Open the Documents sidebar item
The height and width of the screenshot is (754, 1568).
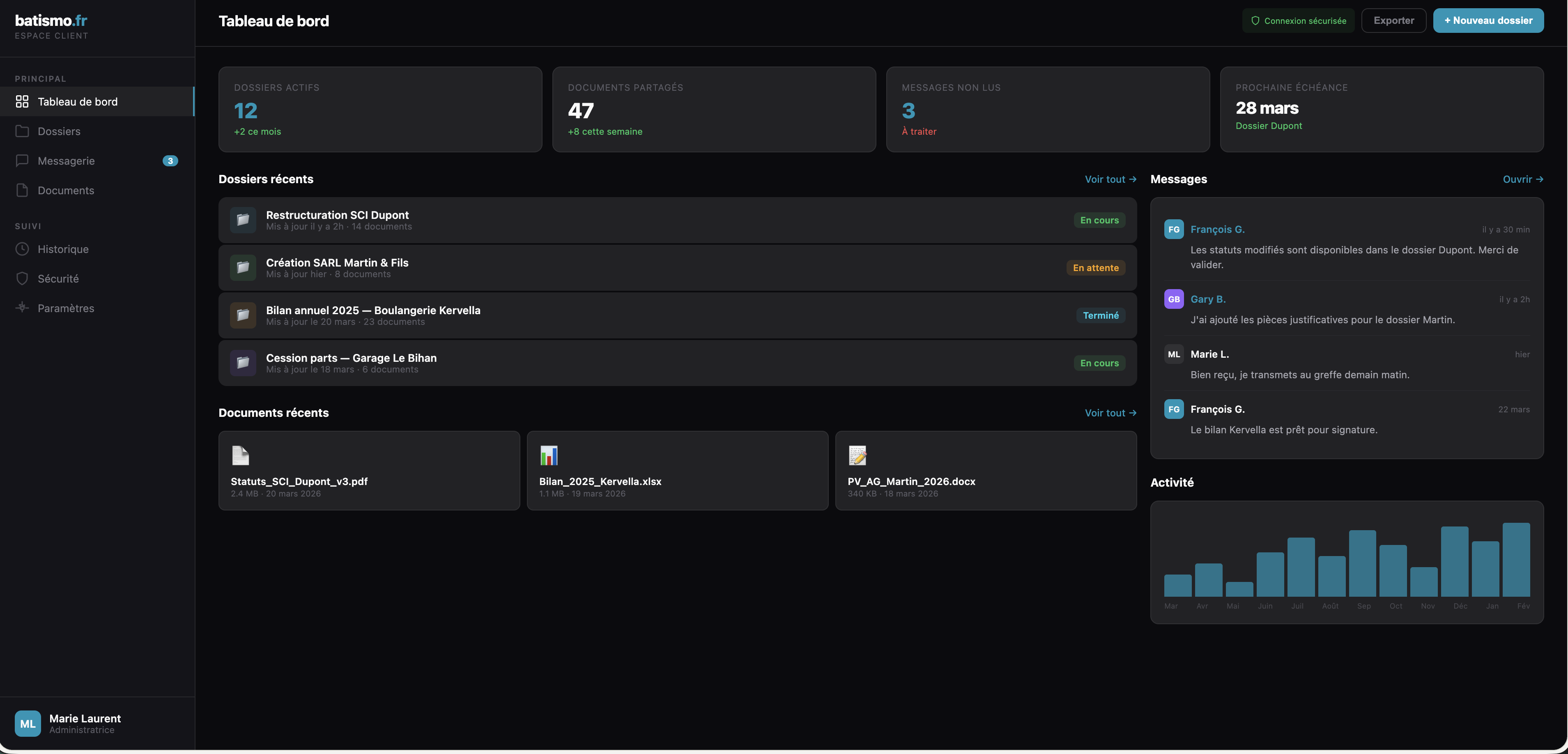[66, 191]
